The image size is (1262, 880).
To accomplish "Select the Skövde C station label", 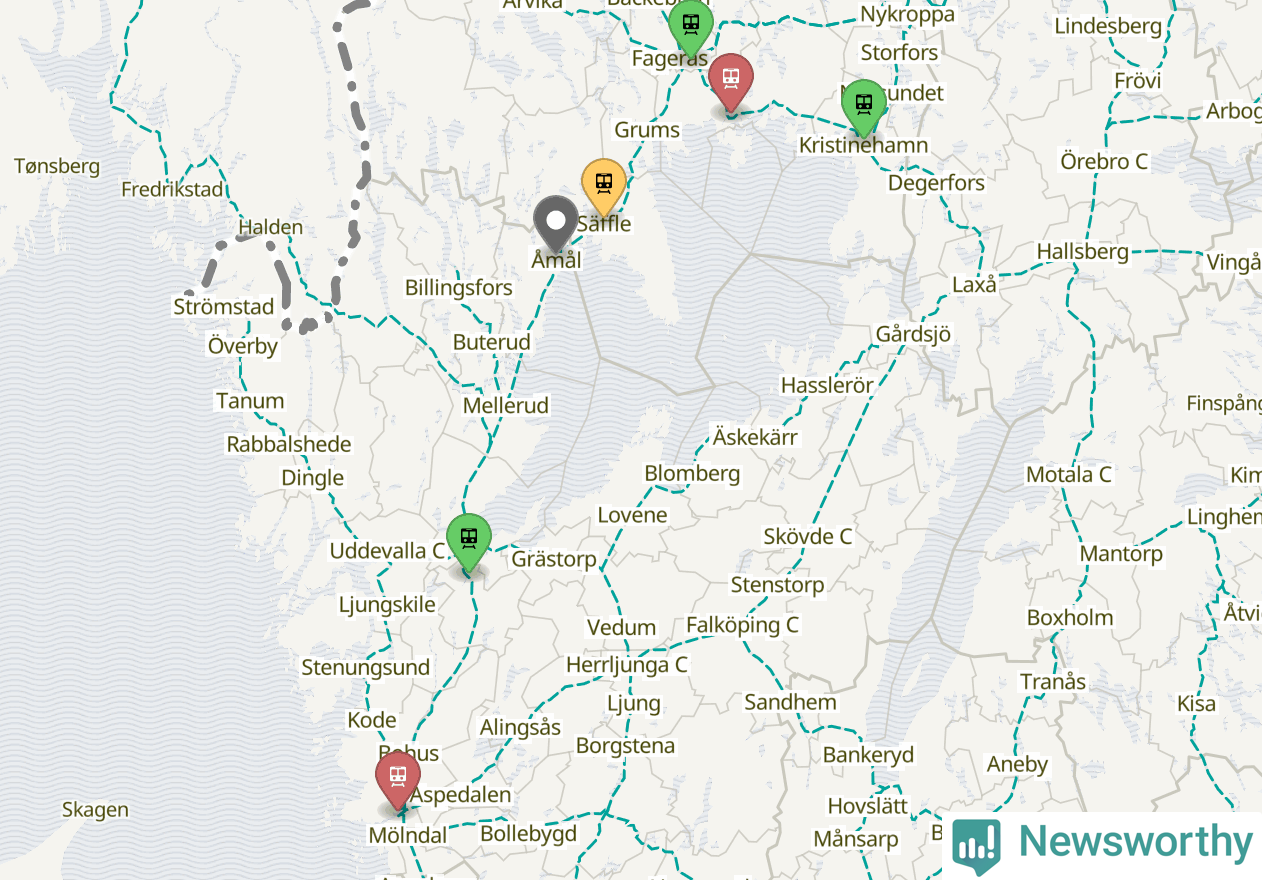I will (808, 536).
